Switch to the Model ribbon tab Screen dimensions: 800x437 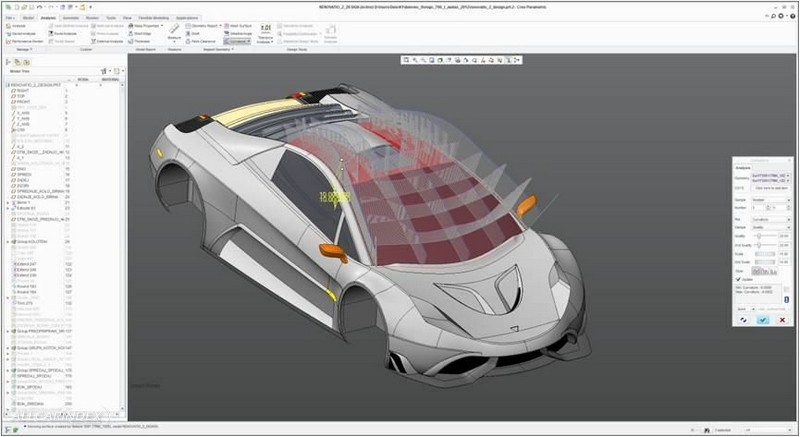click(x=28, y=17)
